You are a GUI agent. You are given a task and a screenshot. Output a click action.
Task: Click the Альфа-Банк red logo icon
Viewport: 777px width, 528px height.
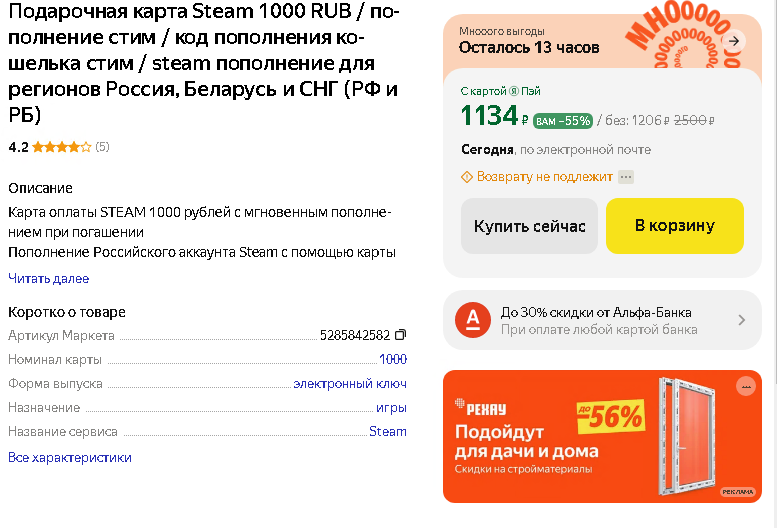473,320
